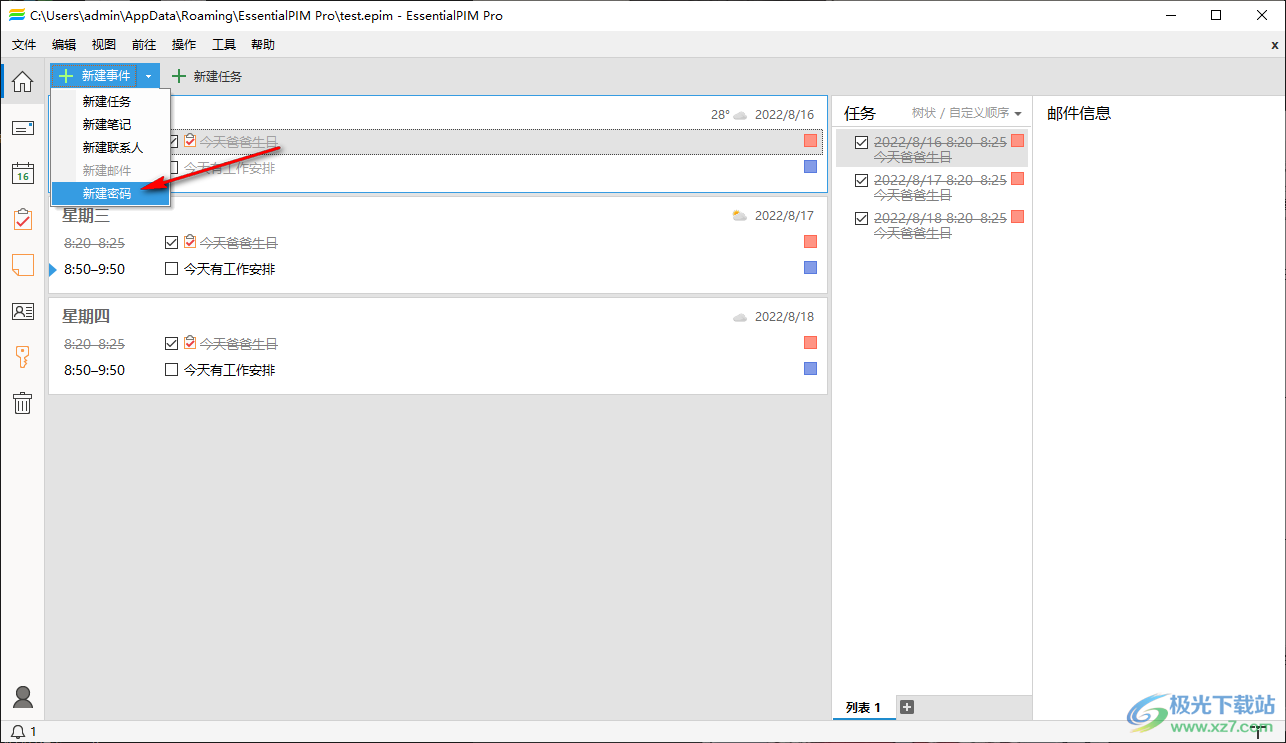Open the dropdown arrow beside 新建事件
Image resolution: width=1286 pixels, height=743 pixels.
(x=148, y=76)
